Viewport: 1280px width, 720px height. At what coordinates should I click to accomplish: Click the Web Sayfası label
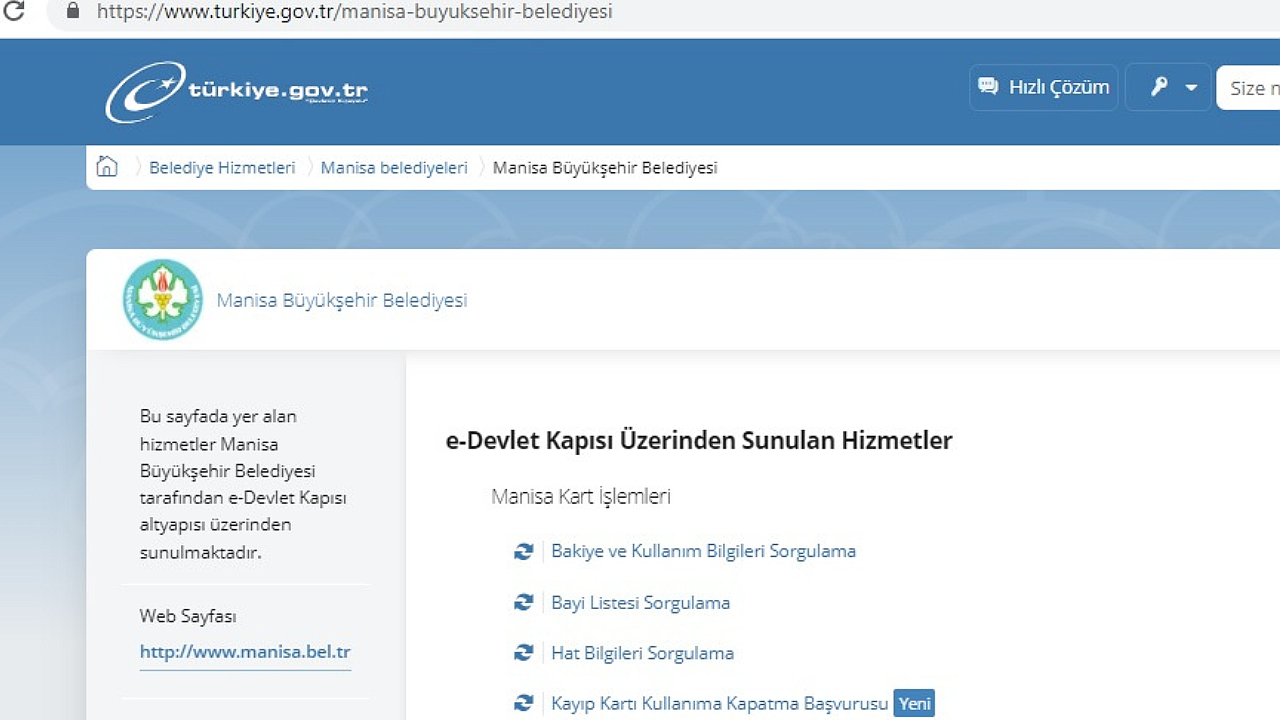coord(188,616)
